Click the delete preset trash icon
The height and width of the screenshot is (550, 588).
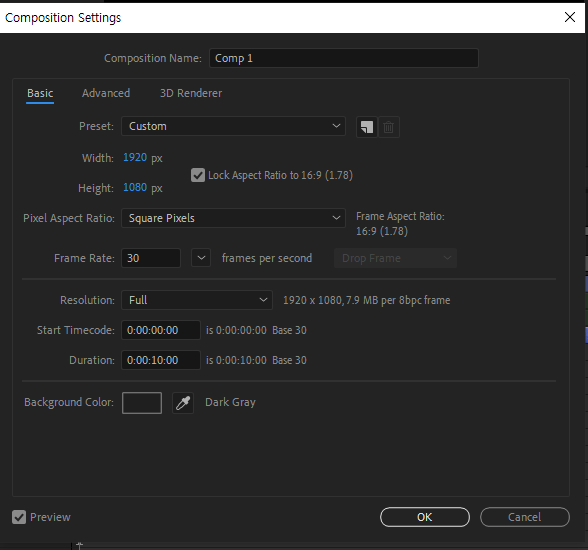pos(388,127)
